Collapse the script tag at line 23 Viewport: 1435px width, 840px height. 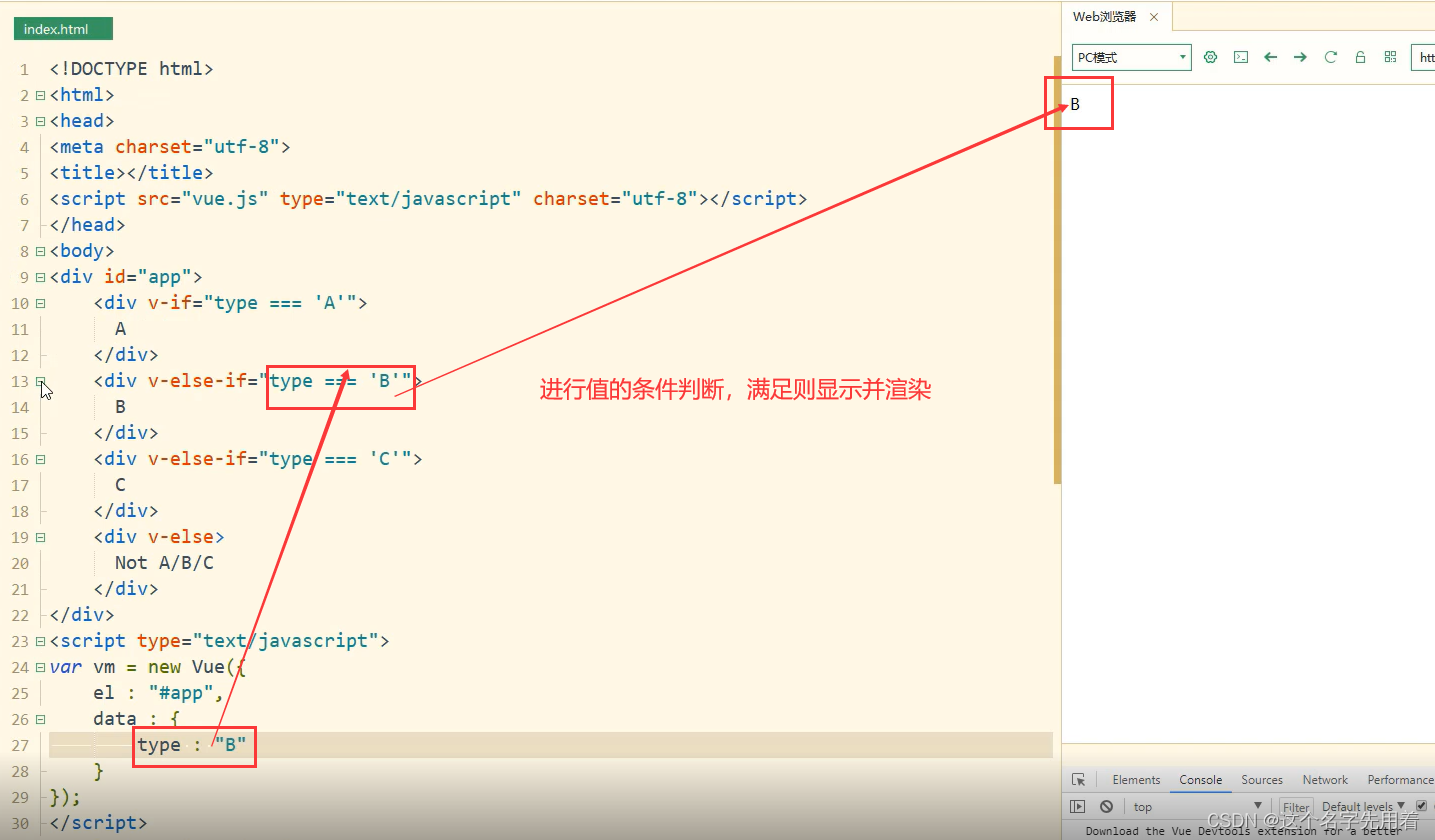coord(40,641)
